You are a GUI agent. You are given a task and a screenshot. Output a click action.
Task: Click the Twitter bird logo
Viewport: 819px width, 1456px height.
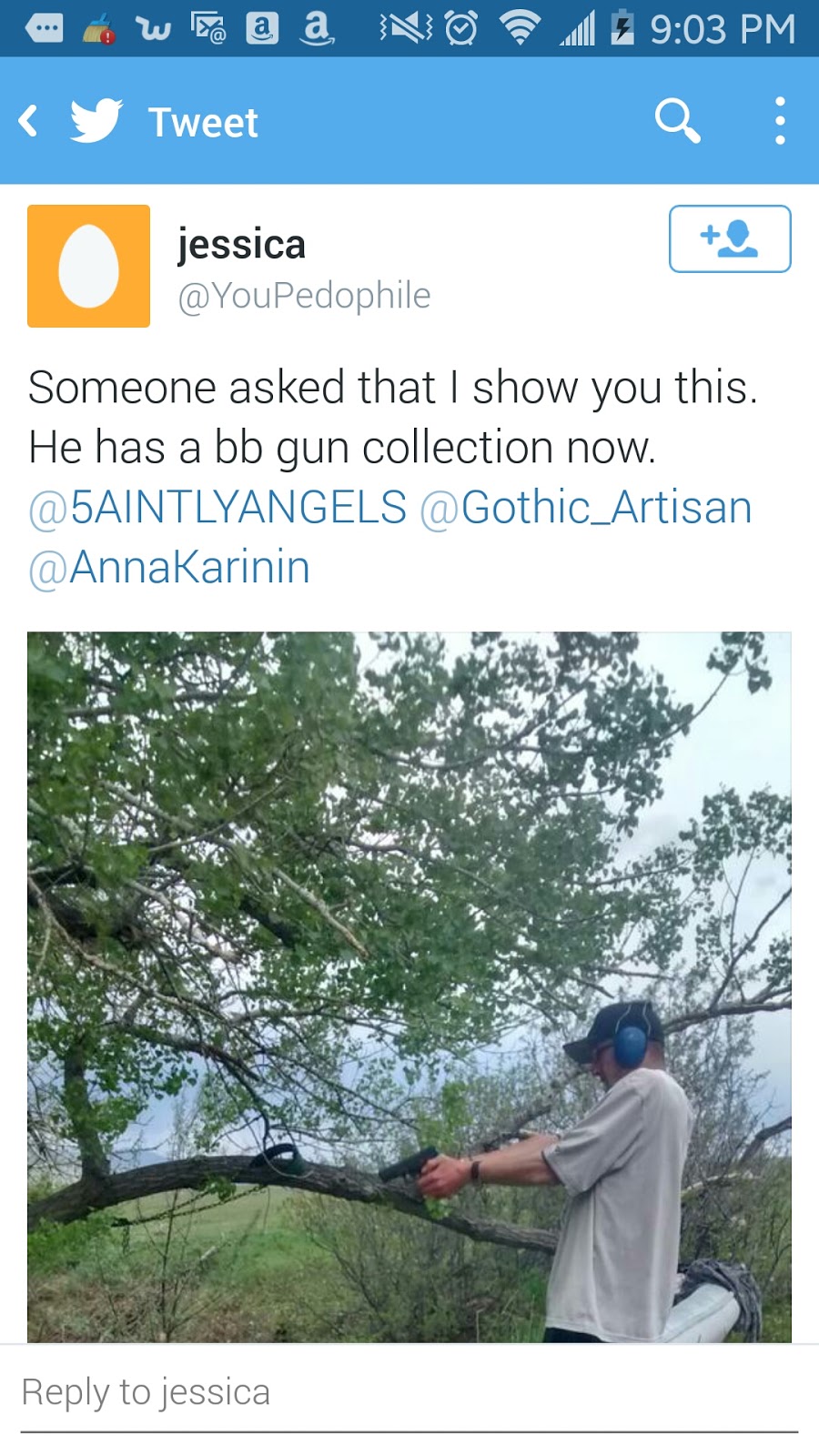[96, 121]
